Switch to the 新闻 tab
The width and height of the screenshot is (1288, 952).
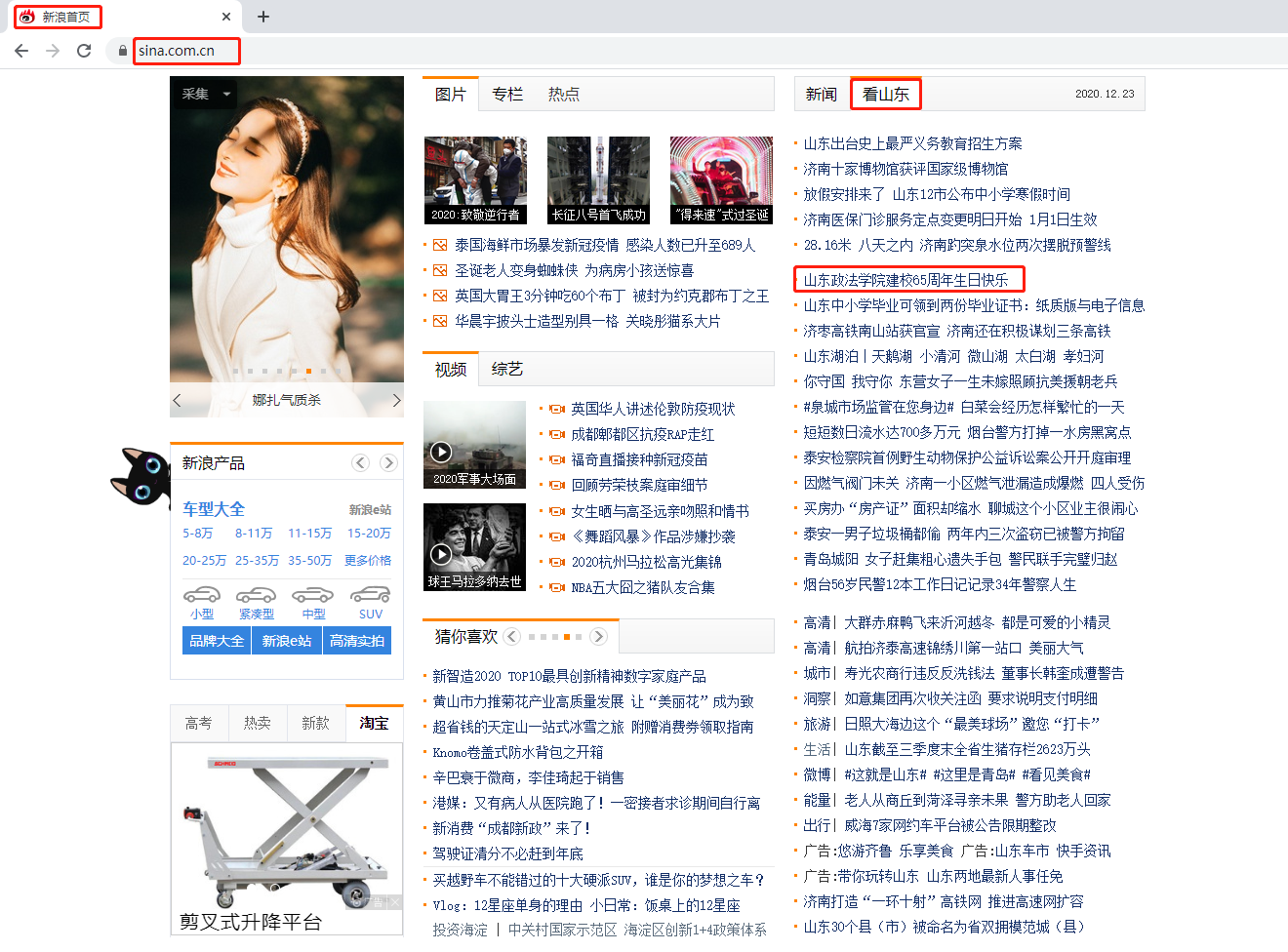click(x=822, y=95)
